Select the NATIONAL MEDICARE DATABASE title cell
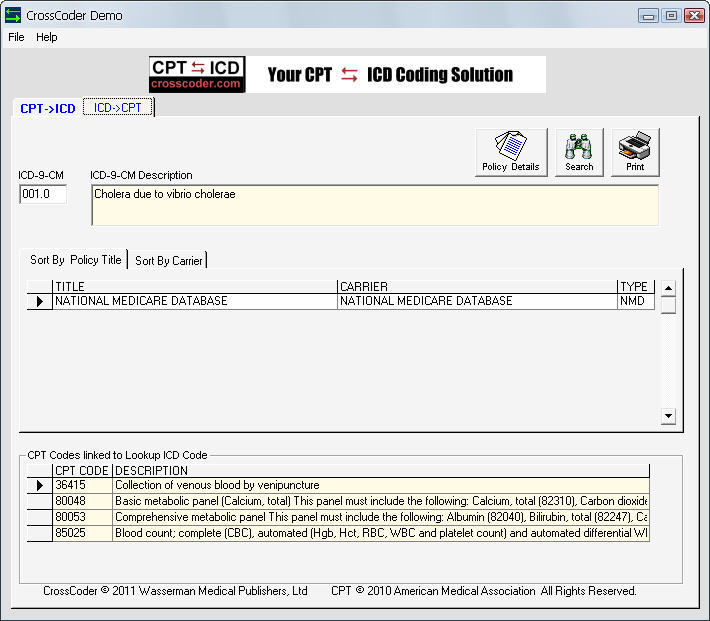The image size is (710, 621). tap(195, 301)
